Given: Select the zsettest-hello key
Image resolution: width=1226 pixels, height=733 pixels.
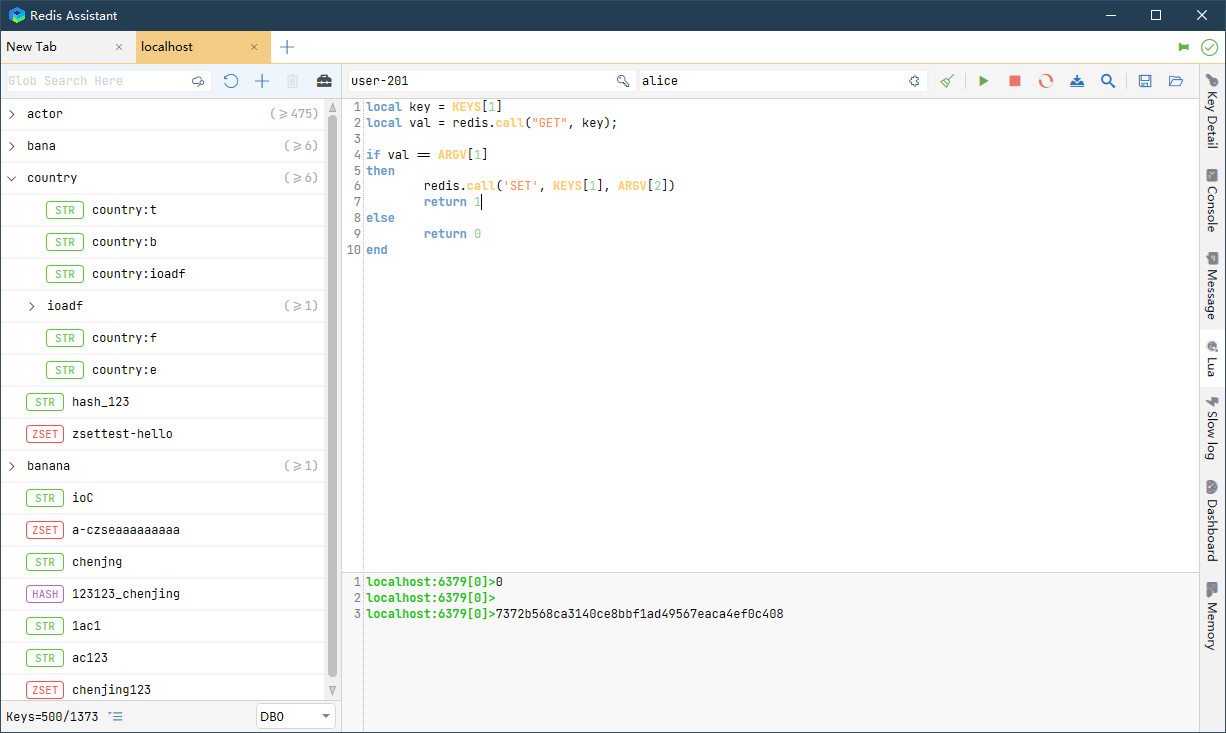Looking at the screenshot, I should (x=122, y=434).
